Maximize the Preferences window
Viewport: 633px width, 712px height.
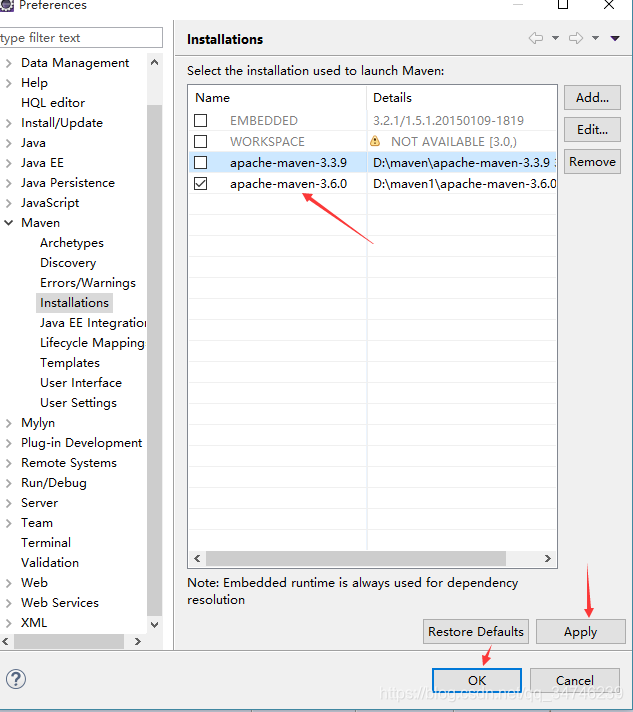click(x=563, y=5)
